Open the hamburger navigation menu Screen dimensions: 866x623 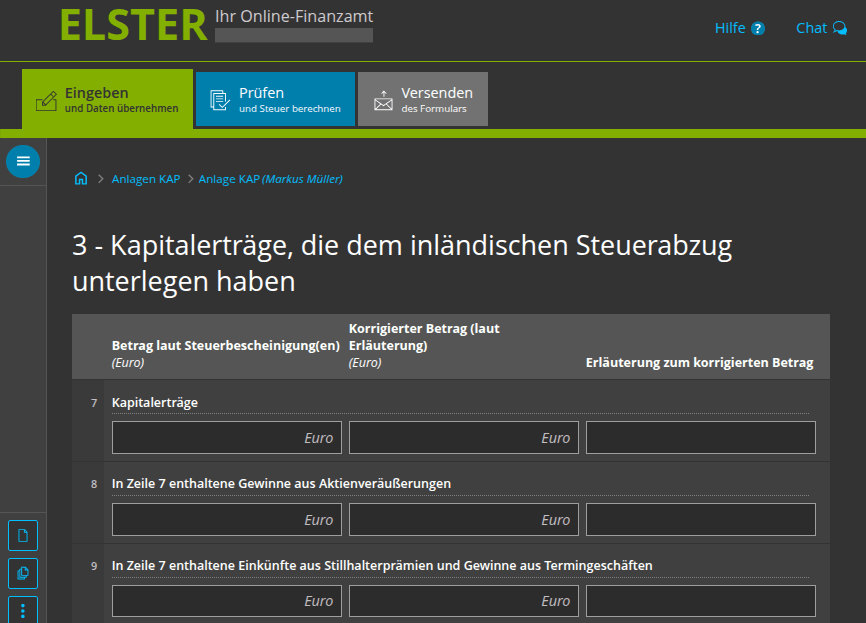(23, 161)
